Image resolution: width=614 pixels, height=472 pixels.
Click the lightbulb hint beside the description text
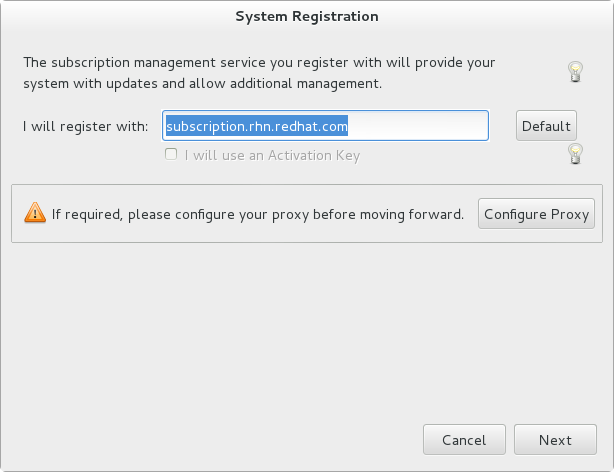pyautogui.click(x=575, y=71)
